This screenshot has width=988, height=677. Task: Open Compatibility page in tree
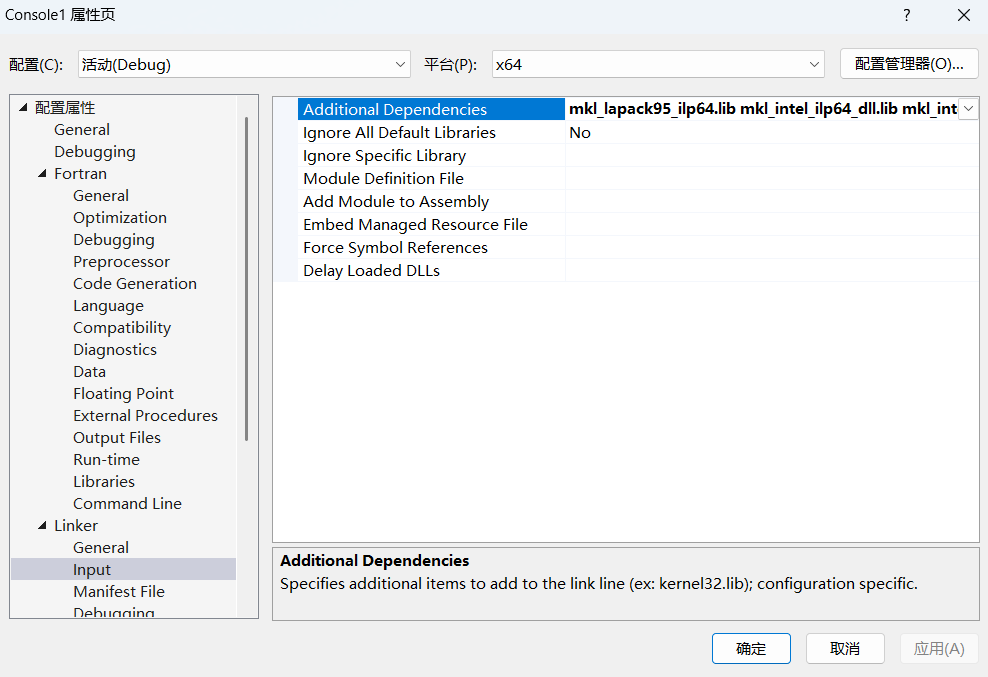(122, 328)
